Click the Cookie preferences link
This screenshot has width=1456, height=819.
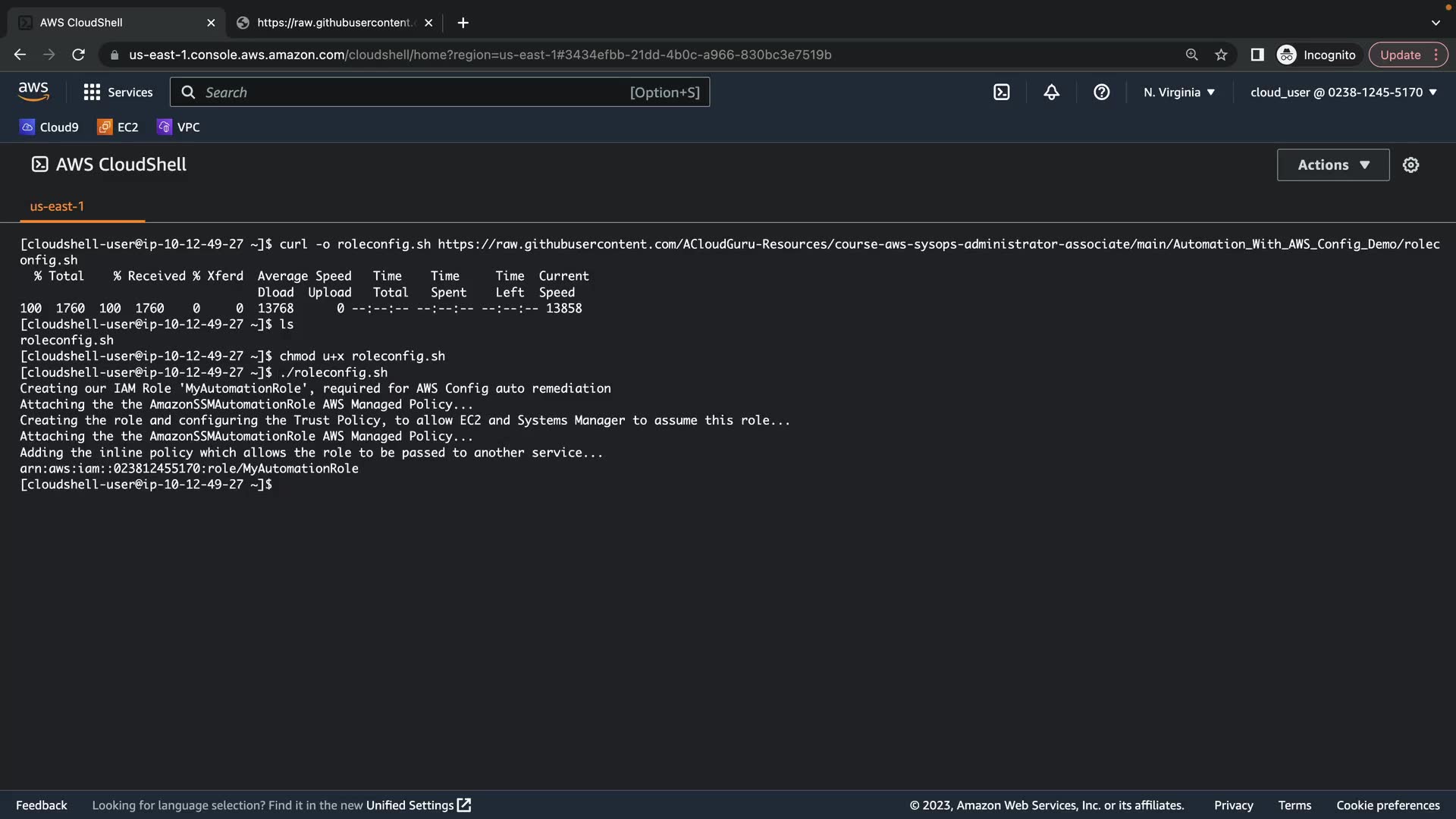1387,805
